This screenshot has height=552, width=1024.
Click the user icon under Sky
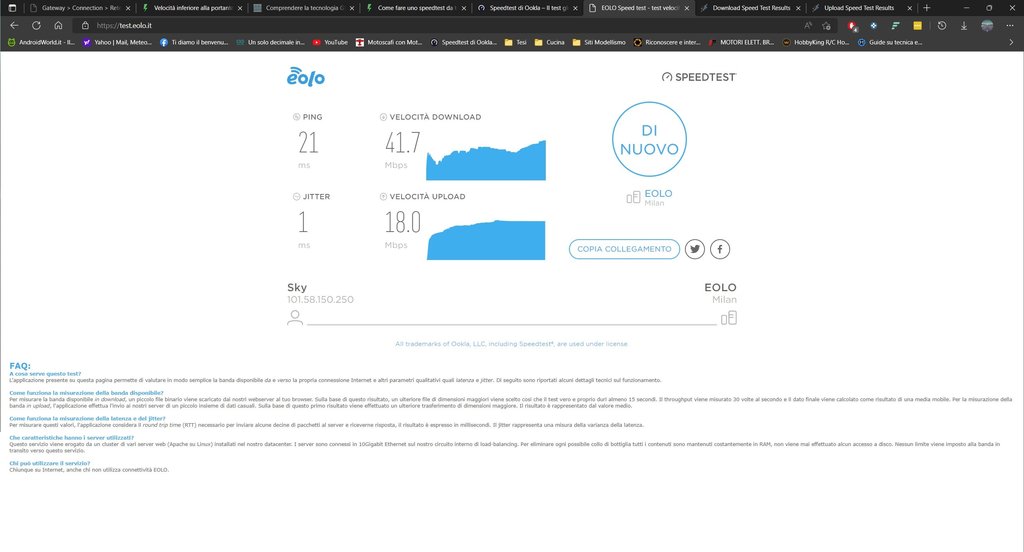point(295,317)
